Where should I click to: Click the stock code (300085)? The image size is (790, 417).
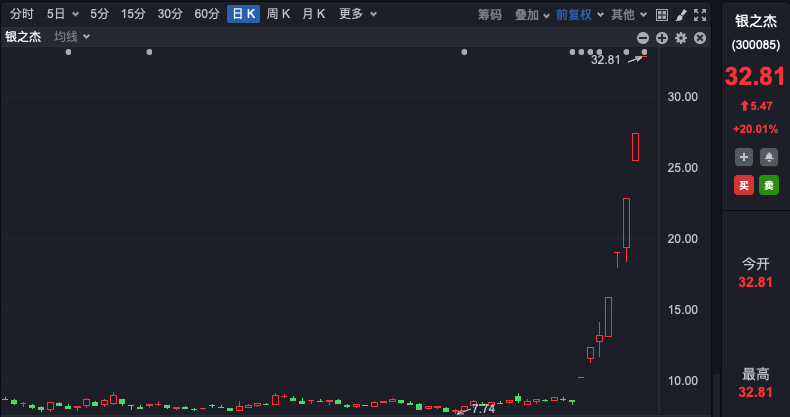pos(756,45)
